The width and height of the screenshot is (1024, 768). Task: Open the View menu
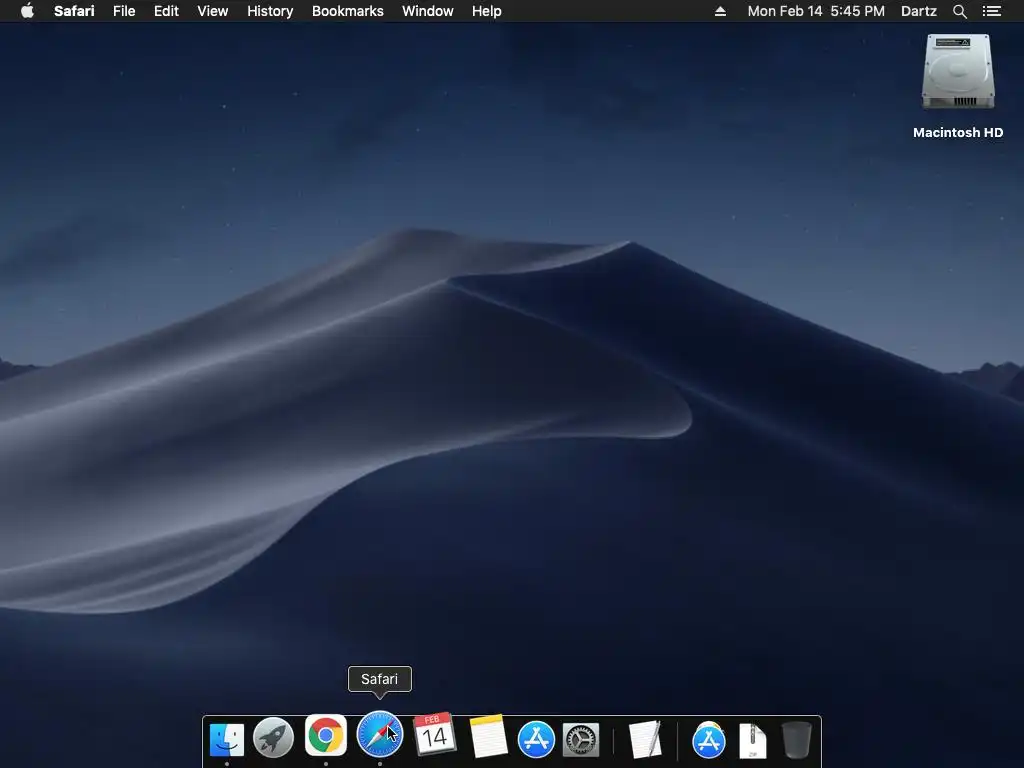[x=213, y=11]
